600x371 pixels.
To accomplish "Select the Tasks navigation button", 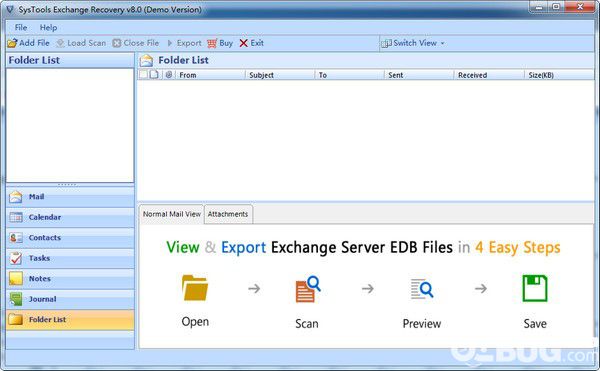I will [x=70, y=258].
